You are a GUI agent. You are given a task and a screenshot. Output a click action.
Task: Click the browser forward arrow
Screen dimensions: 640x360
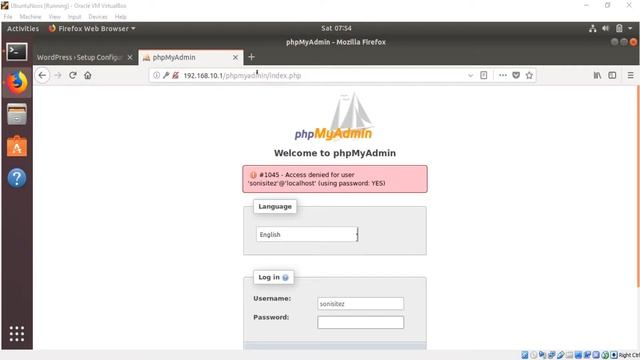(58, 76)
